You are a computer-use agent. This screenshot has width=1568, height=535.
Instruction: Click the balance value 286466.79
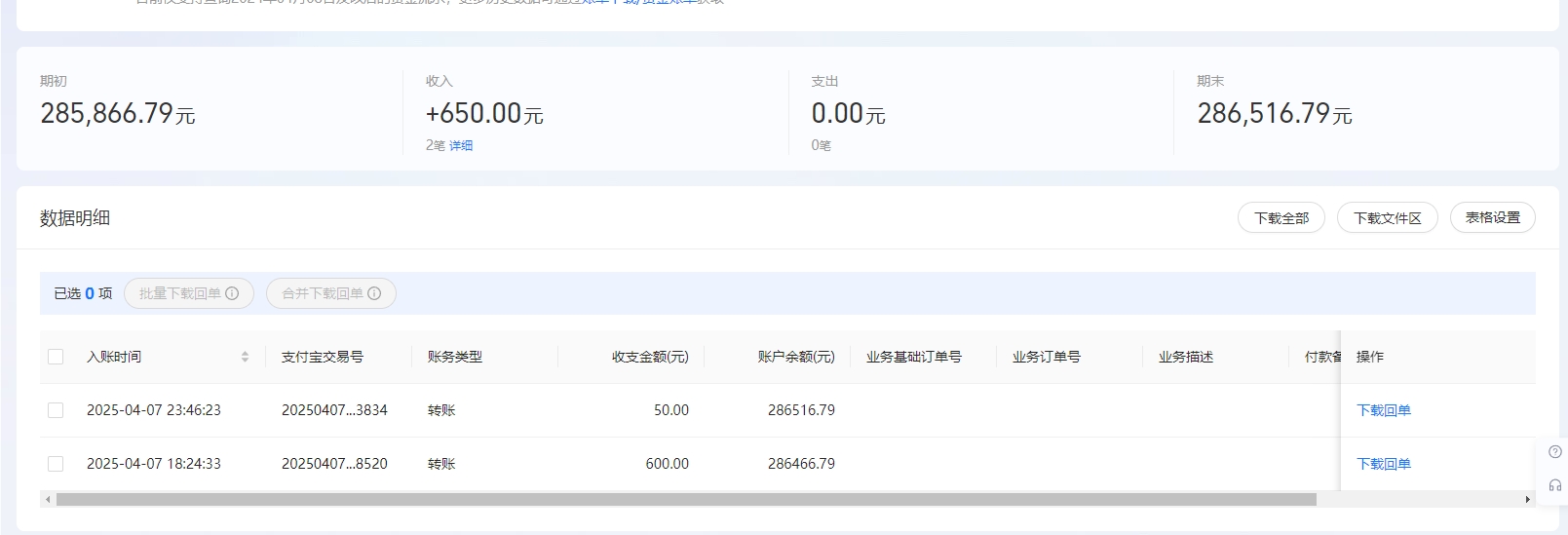click(801, 464)
